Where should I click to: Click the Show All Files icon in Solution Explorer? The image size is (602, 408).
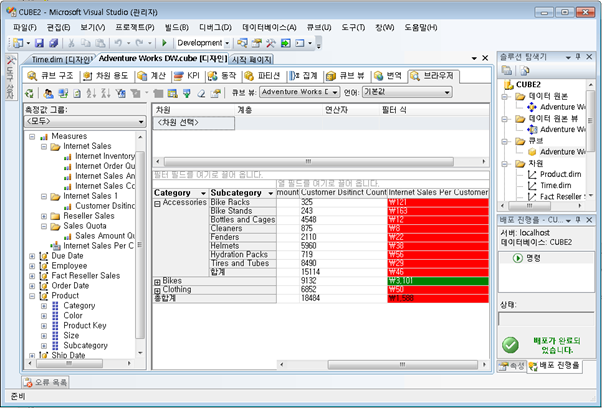coord(507,70)
